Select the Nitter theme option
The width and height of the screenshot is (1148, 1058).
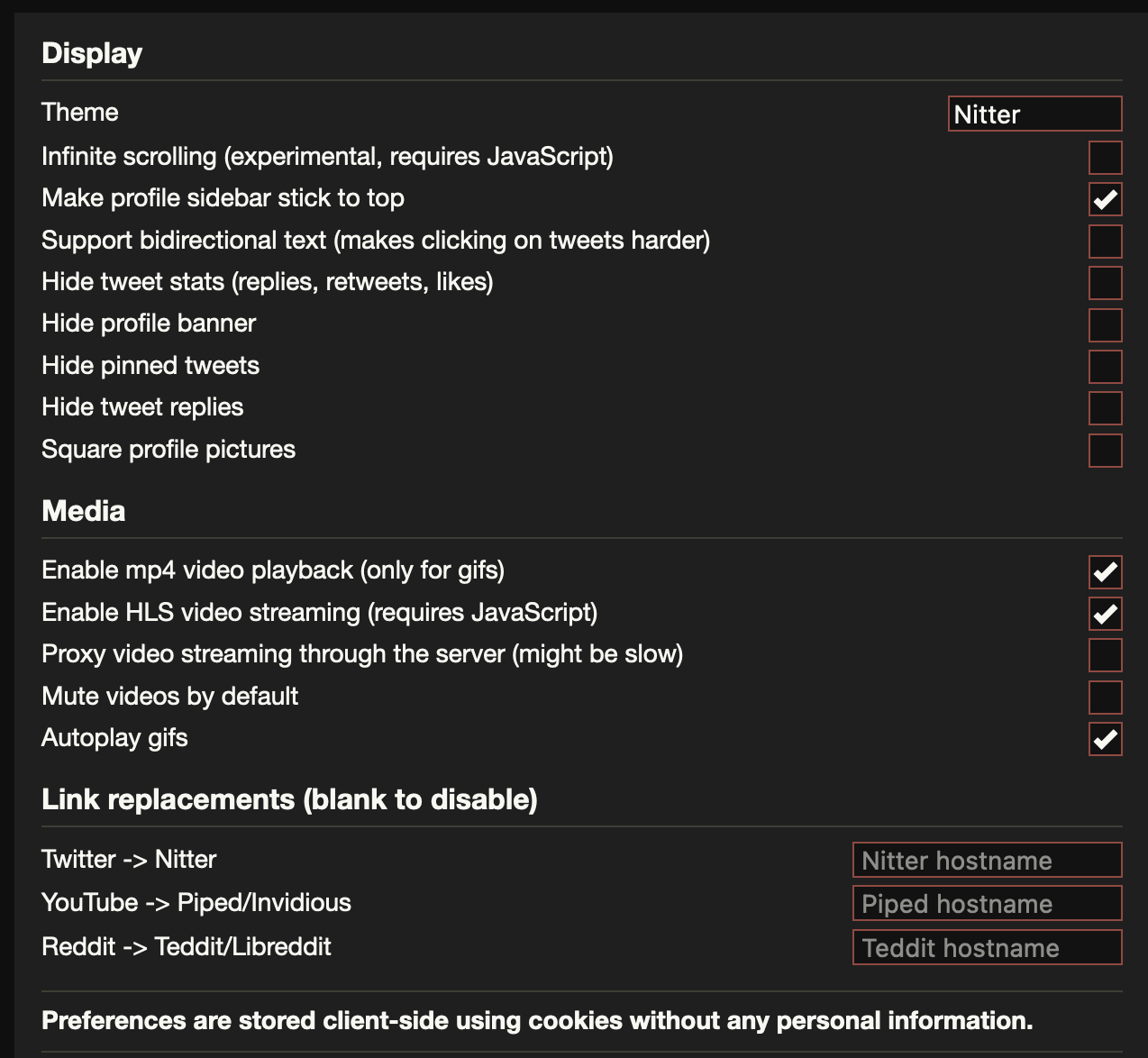pos(1034,114)
